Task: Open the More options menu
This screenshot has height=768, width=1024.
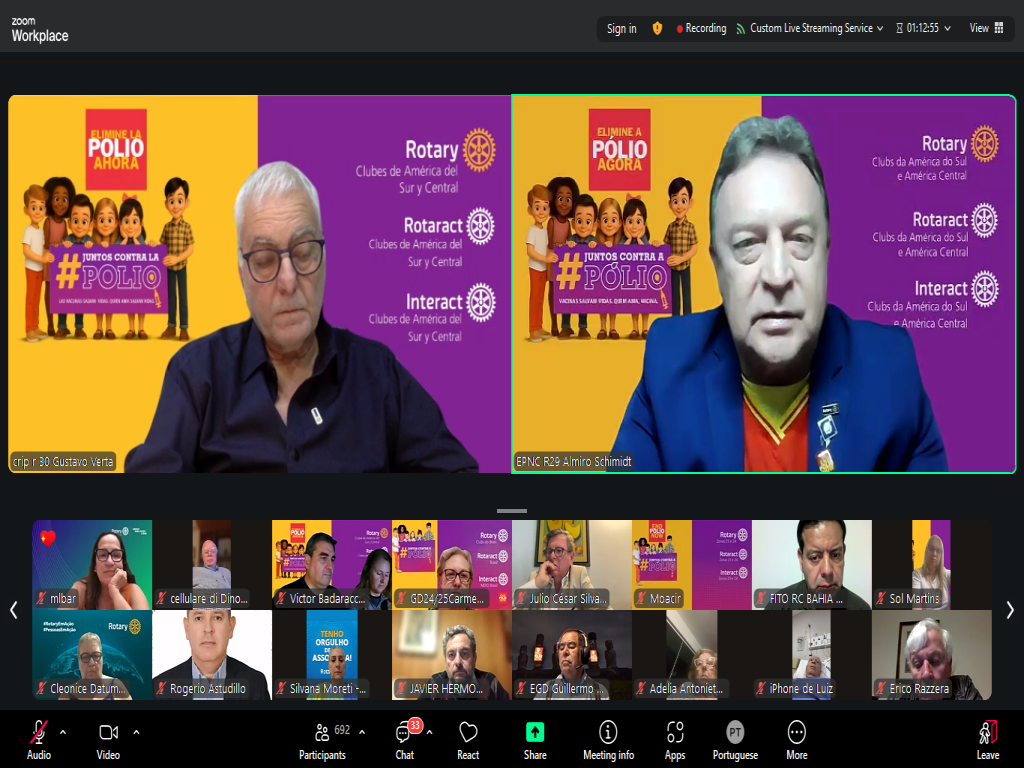Action: 796,739
